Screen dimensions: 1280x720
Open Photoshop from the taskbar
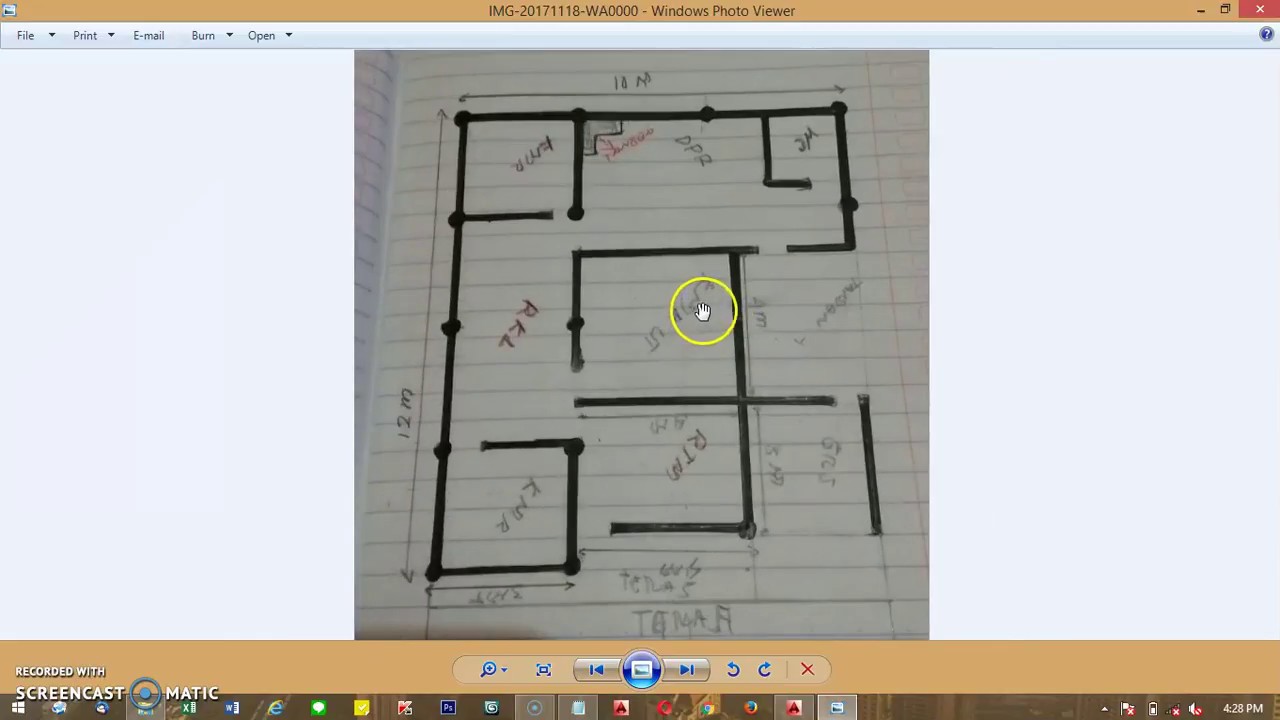coord(448,708)
